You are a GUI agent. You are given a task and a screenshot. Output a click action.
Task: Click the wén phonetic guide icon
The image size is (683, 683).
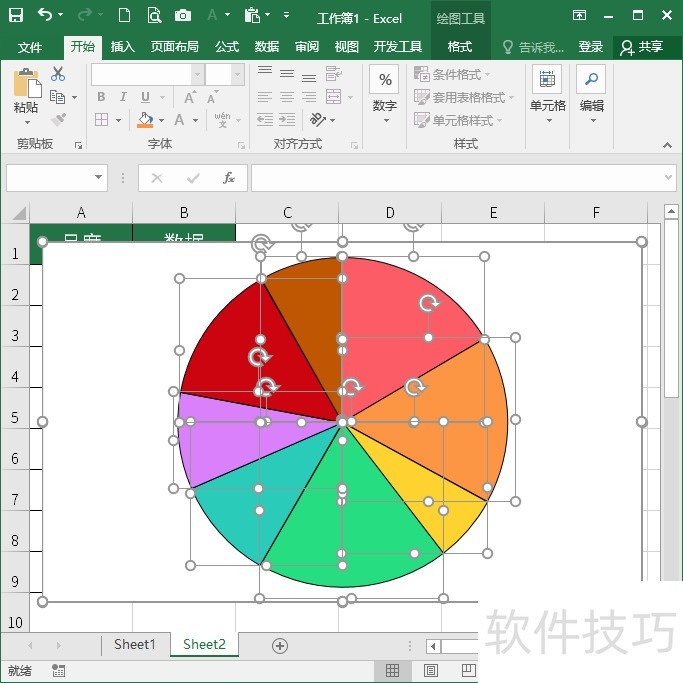coord(222,119)
